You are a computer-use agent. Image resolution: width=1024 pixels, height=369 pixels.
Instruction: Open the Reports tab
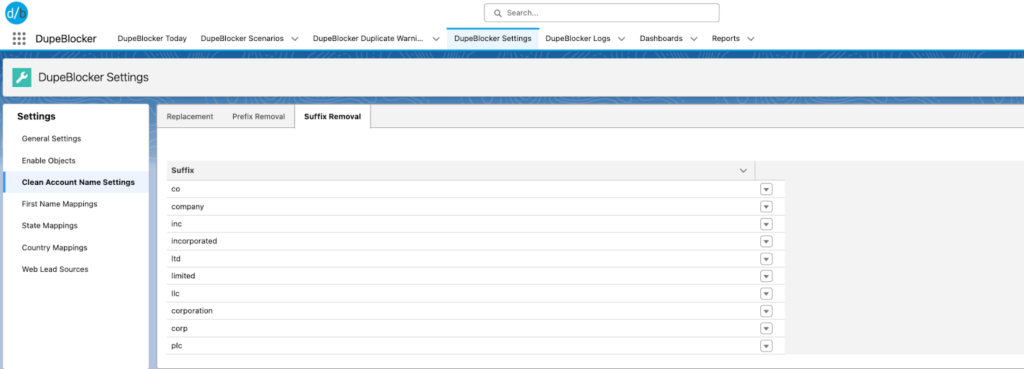[x=726, y=39]
